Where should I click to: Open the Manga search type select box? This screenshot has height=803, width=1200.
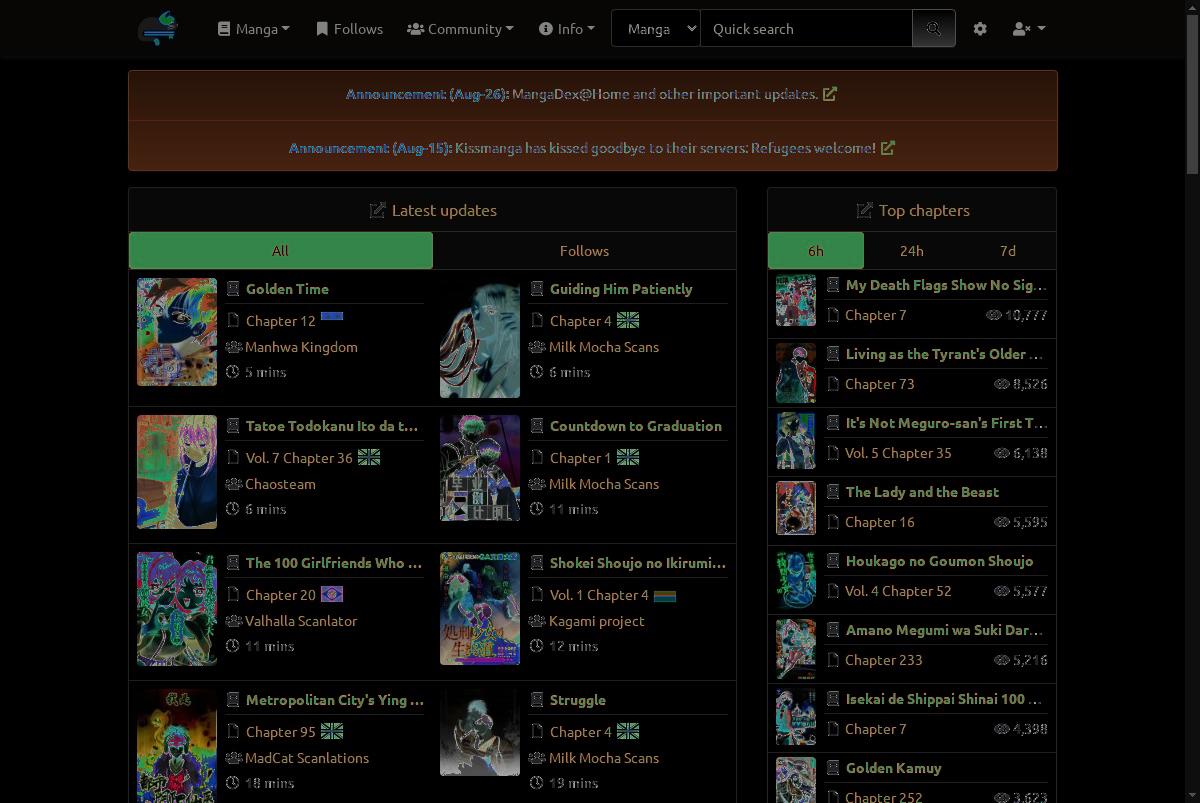coord(656,29)
